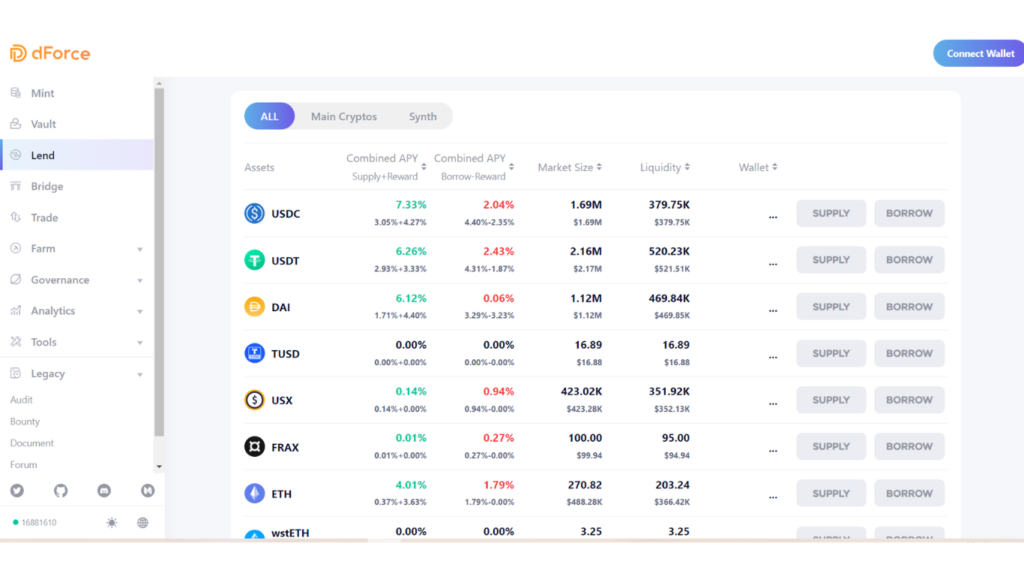Open the Medium icon link

click(x=147, y=491)
